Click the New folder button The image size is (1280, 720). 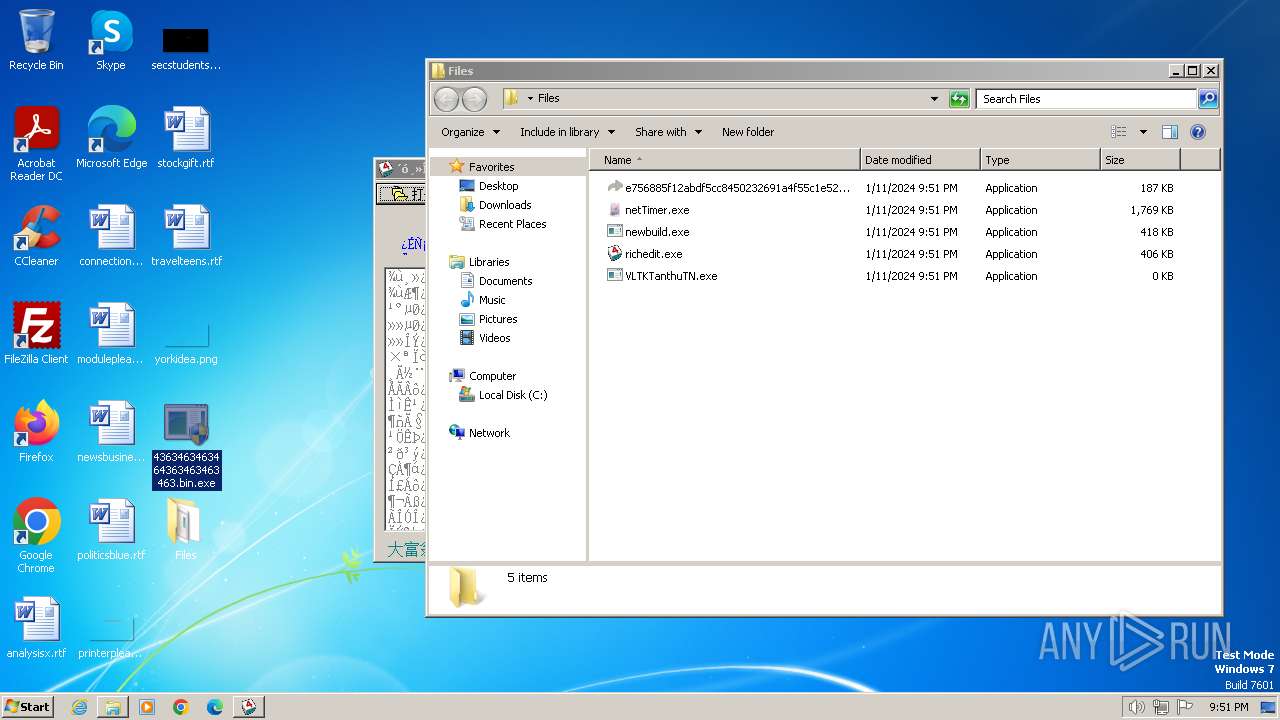click(748, 132)
